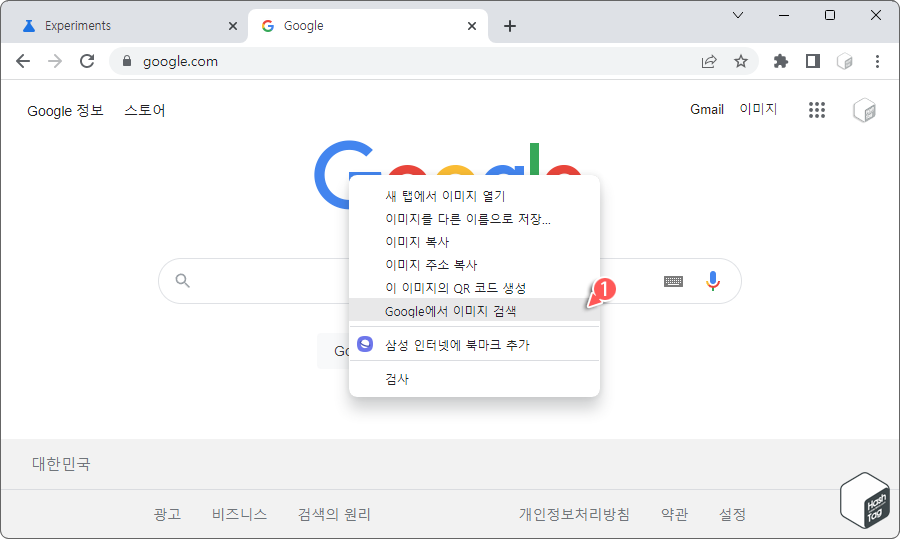Go to Gmail link
900x539 pixels.
click(707, 109)
